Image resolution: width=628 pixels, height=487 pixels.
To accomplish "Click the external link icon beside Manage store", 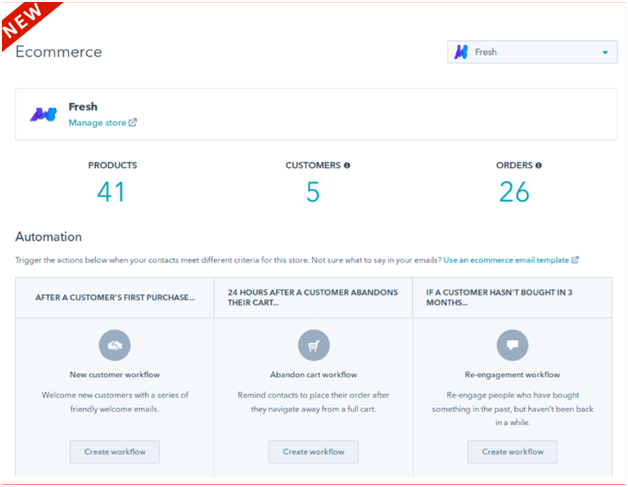I will tap(133, 123).
